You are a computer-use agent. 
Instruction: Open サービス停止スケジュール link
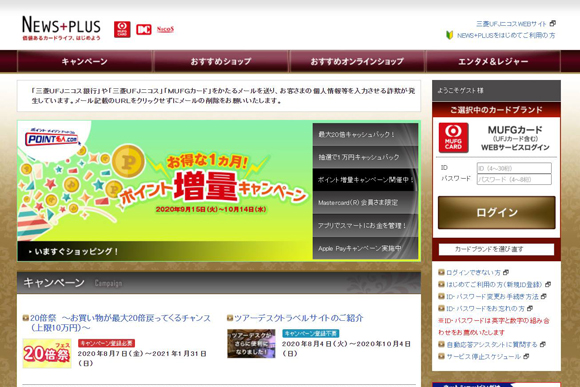(483, 356)
